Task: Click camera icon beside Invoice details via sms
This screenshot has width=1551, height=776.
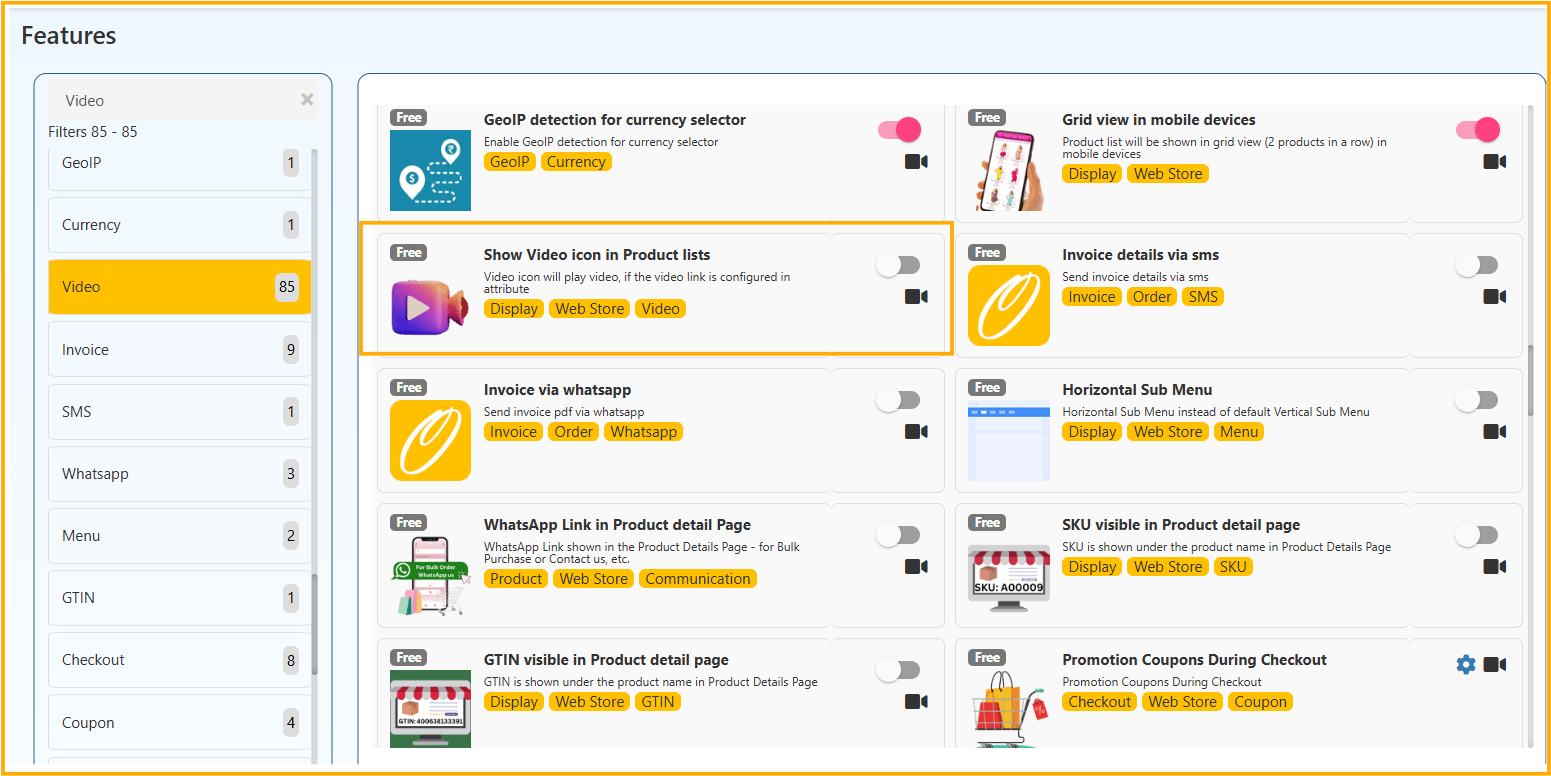Action: (x=1494, y=297)
